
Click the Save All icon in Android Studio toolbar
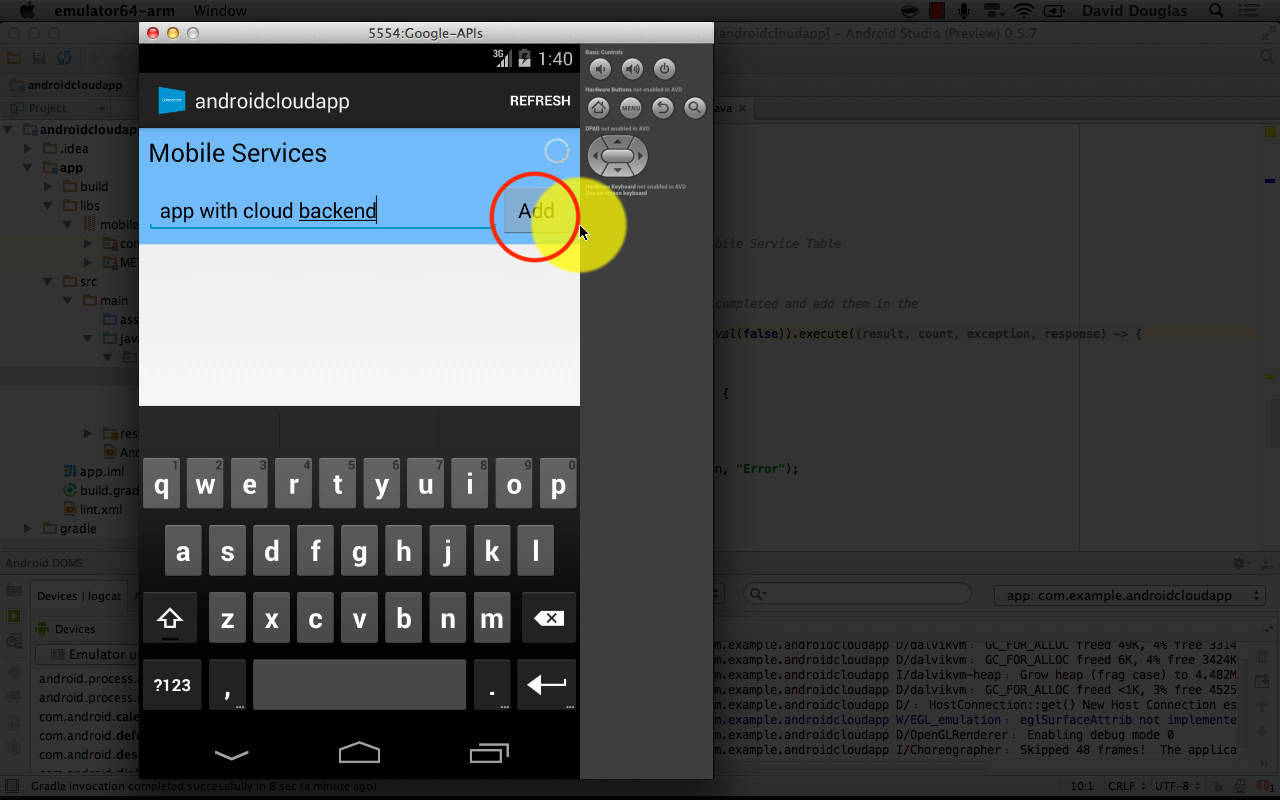[x=39, y=59]
